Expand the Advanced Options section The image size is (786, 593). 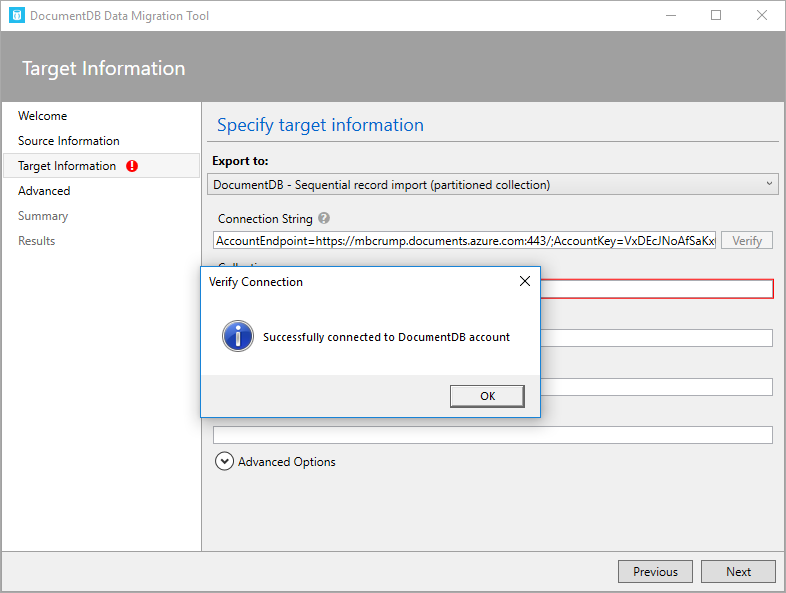(225, 461)
